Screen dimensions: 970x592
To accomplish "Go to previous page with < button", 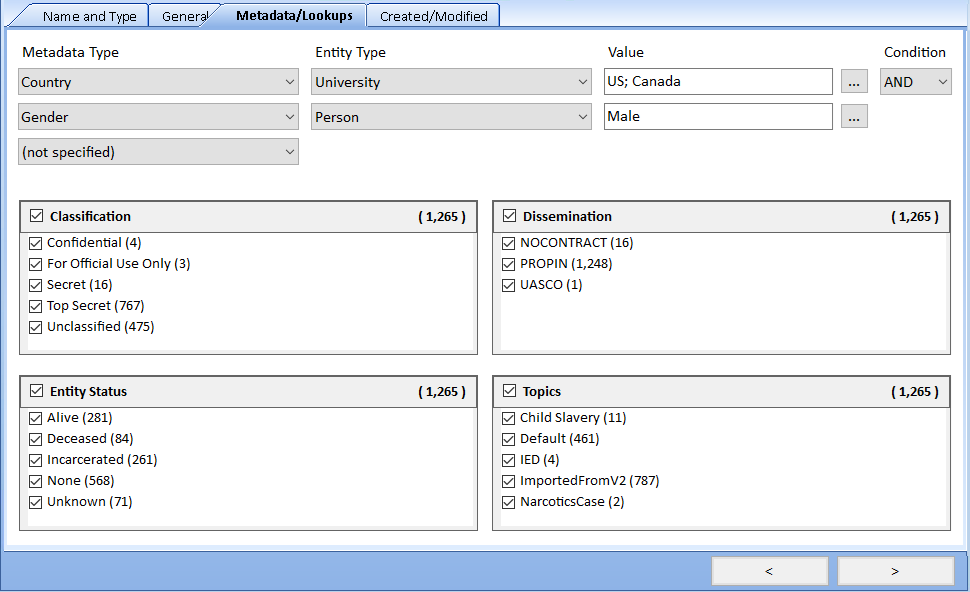I will pos(770,571).
